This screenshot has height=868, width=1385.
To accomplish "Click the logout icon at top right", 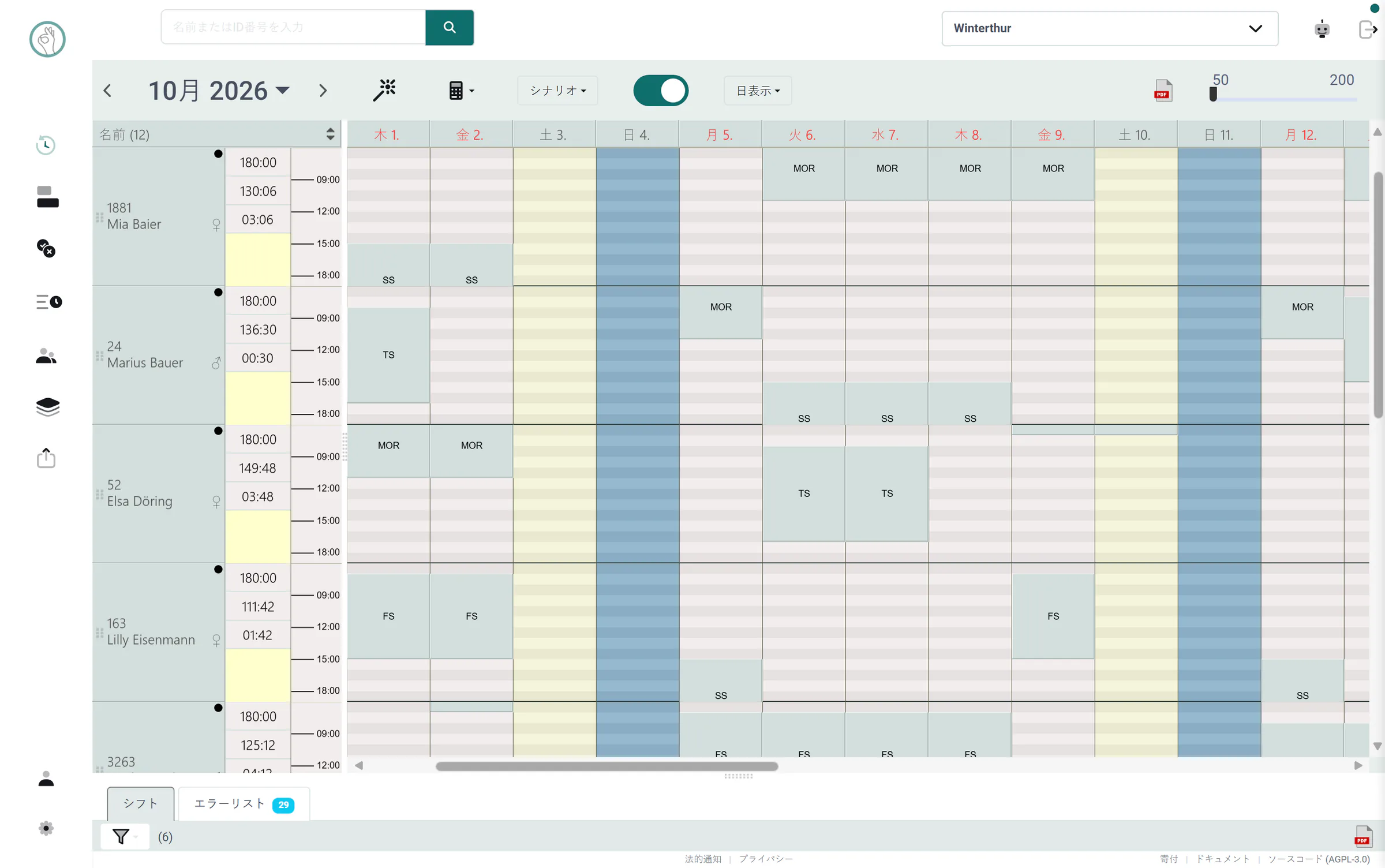I will pyautogui.click(x=1368, y=29).
